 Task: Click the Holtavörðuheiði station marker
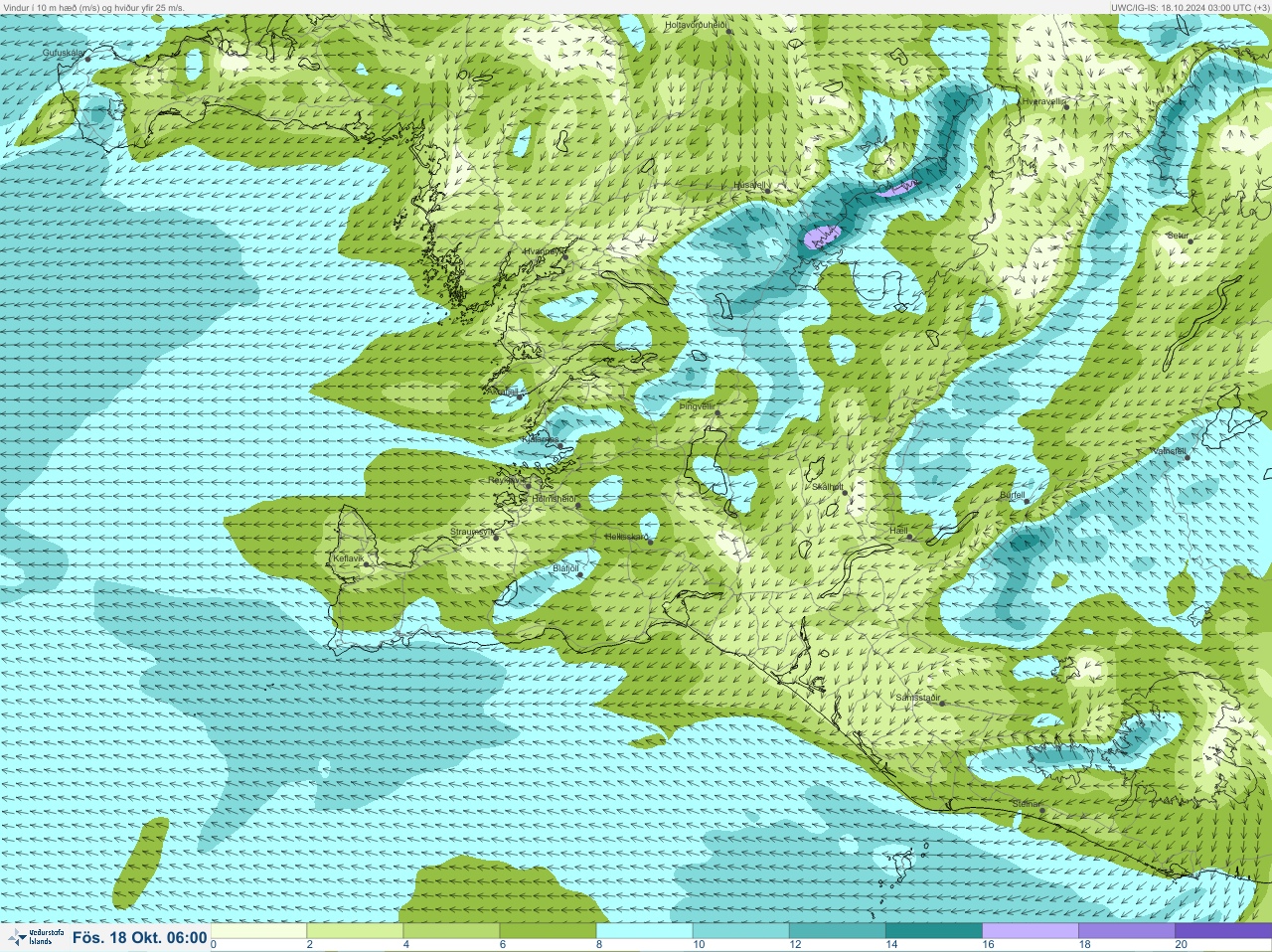click(728, 32)
